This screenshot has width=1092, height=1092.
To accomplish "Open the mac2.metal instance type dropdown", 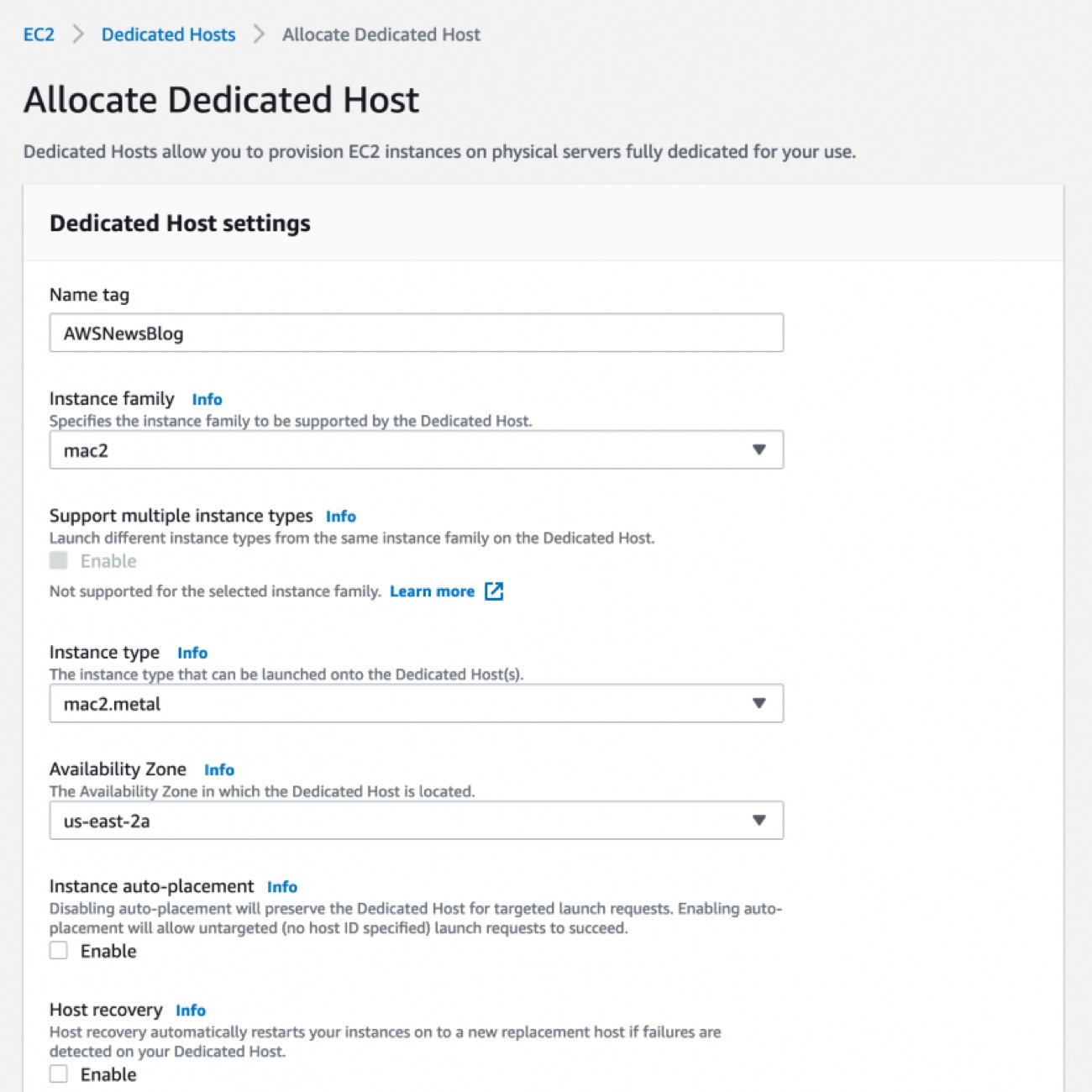I will click(x=416, y=704).
